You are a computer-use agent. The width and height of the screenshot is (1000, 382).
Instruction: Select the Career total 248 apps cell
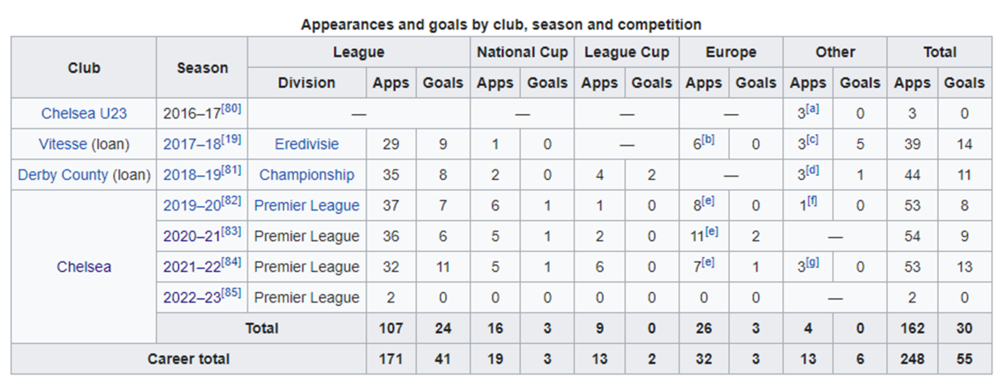(x=913, y=359)
